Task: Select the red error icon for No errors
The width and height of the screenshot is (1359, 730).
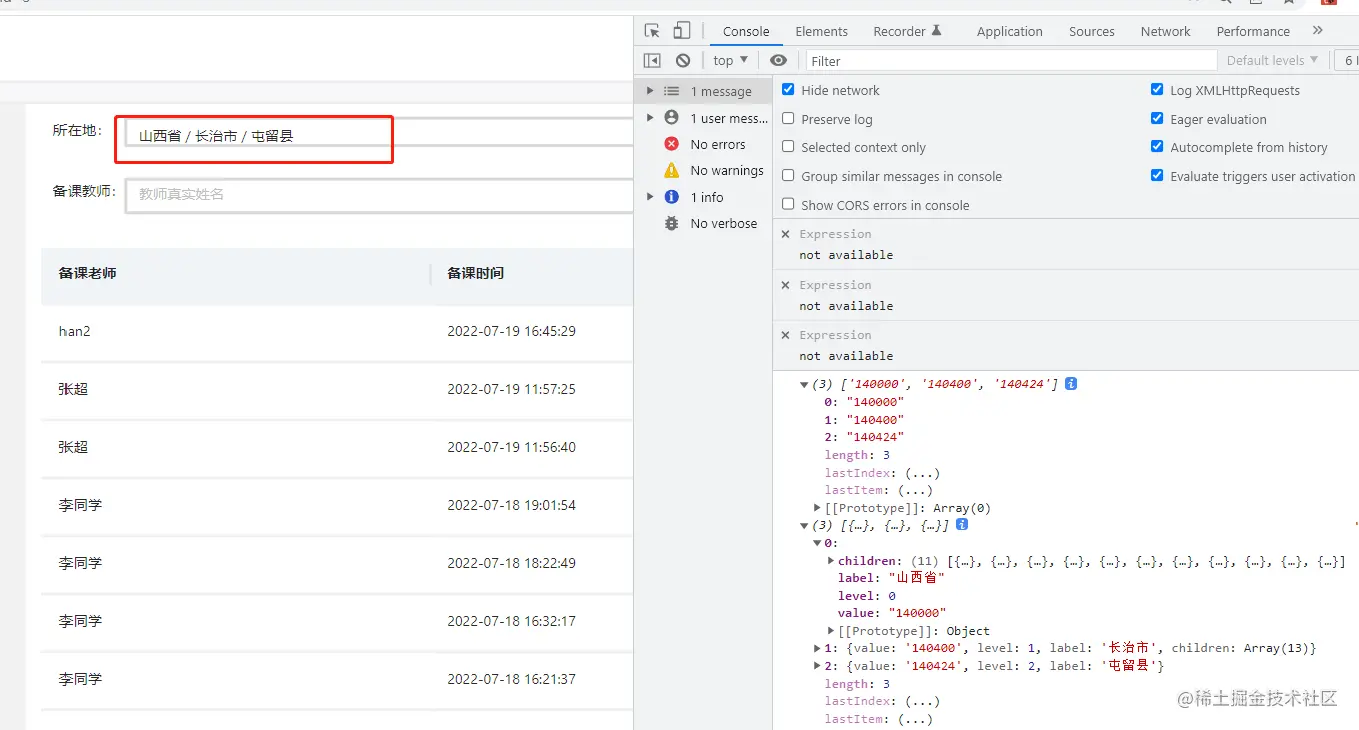Action: click(x=672, y=144)
